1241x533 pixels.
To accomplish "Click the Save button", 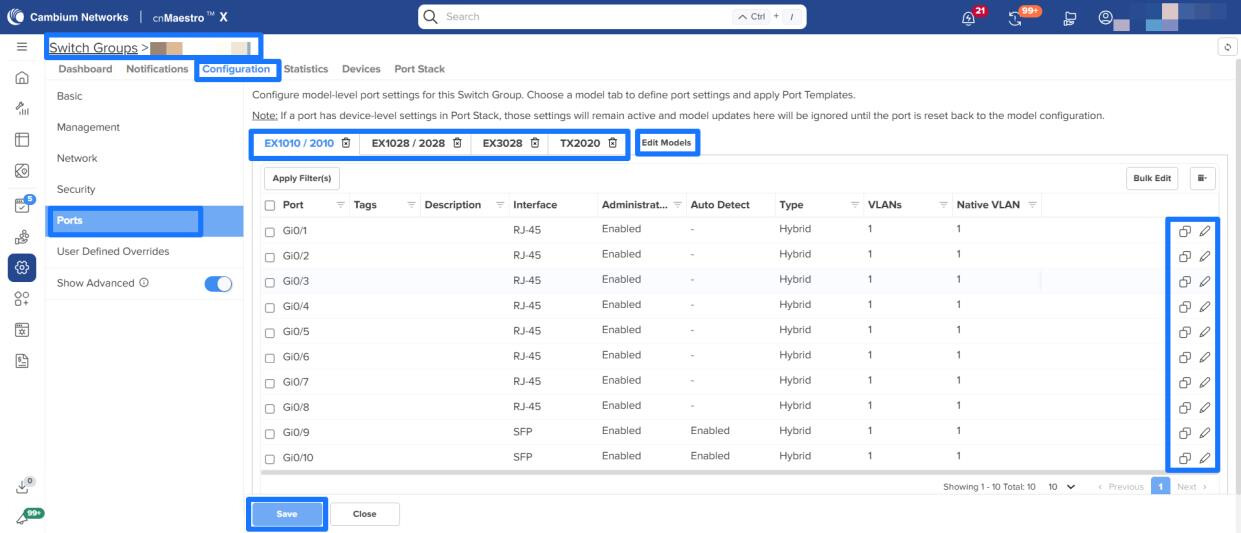I will pyautogui.click(x=287, y=514).
